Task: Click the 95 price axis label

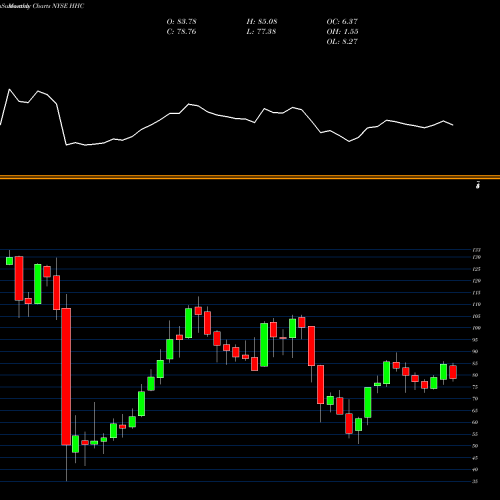Action: point(475,340)
